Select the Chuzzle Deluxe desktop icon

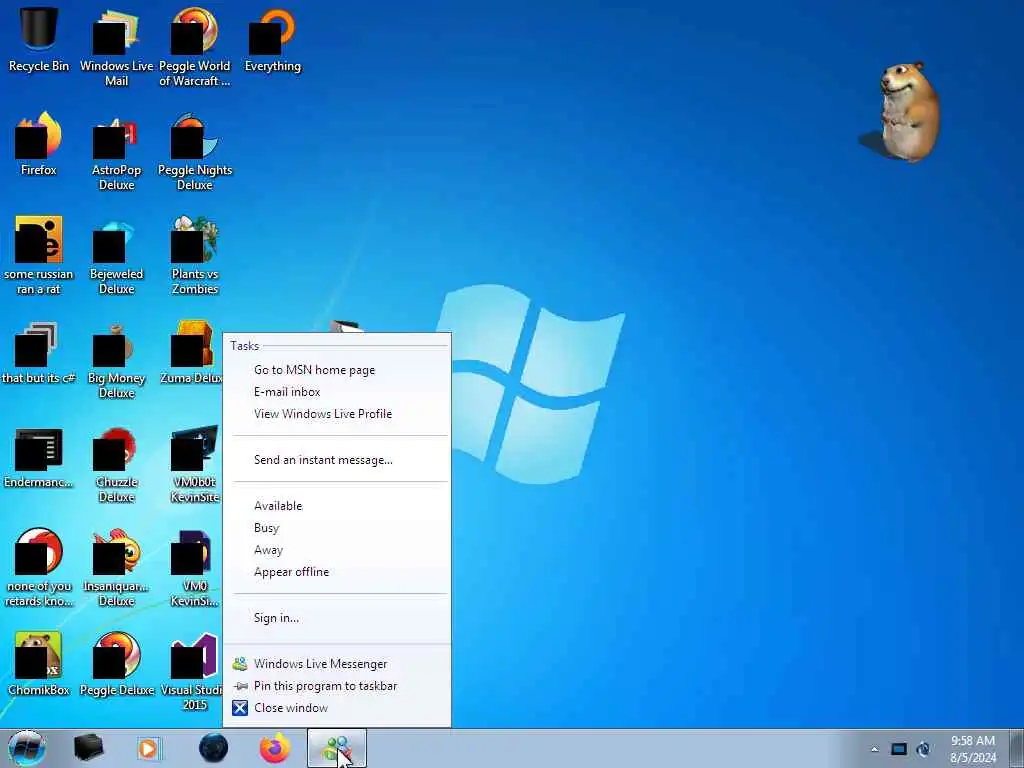point(116,464)
